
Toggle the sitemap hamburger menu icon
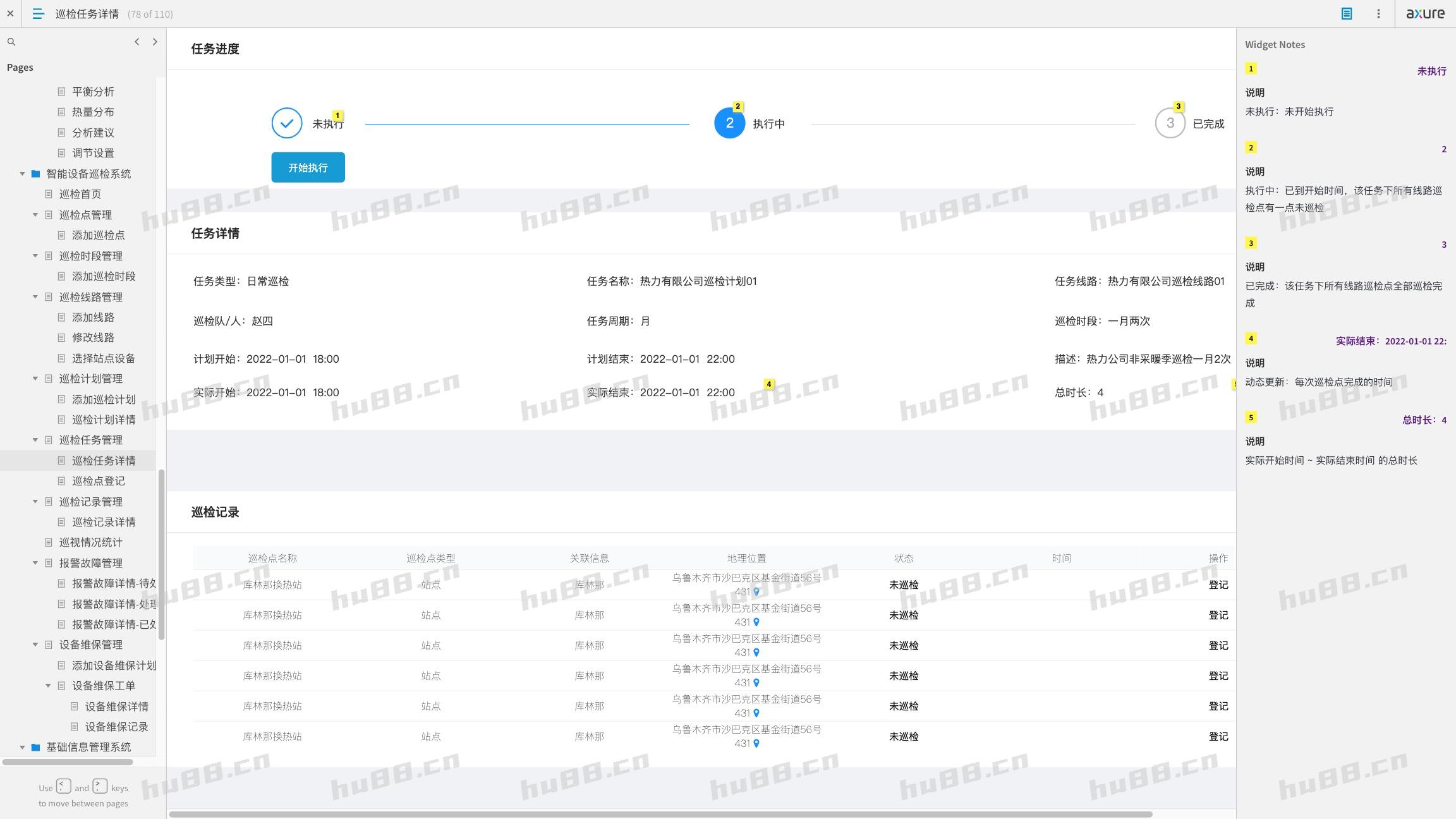pyautogui.click(x=38, y=13)
